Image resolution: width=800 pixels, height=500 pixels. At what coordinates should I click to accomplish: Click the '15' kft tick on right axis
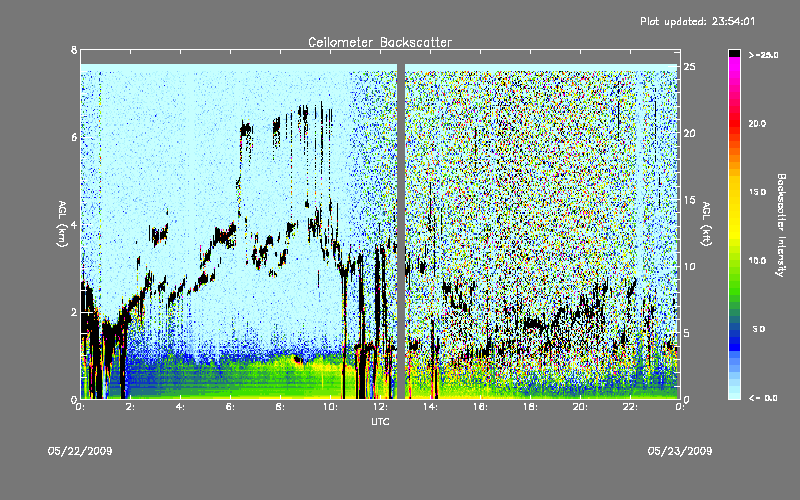coord(690,200)
